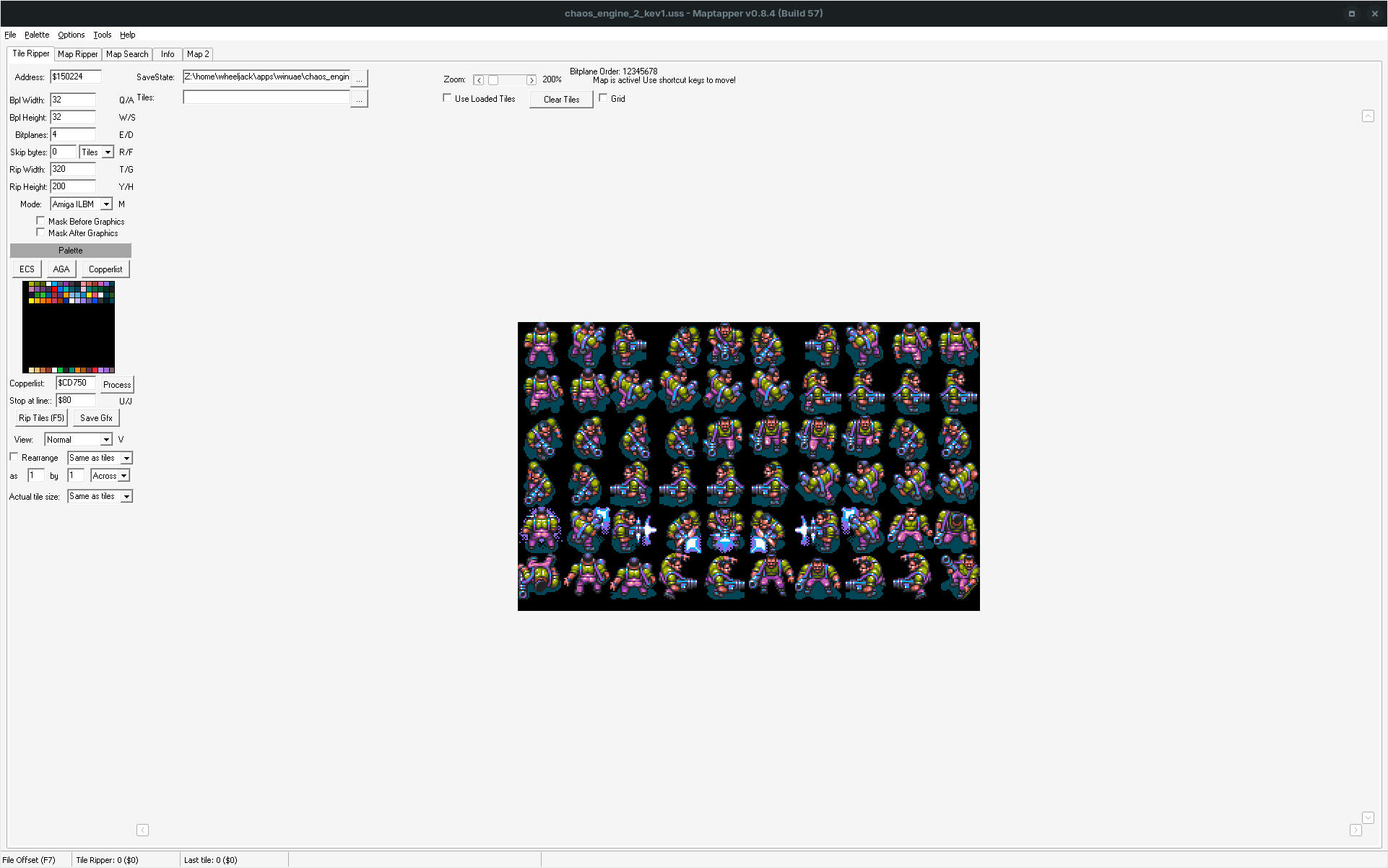
Task: Increase zoom with right arrow
Action: (x=532, y=80)
